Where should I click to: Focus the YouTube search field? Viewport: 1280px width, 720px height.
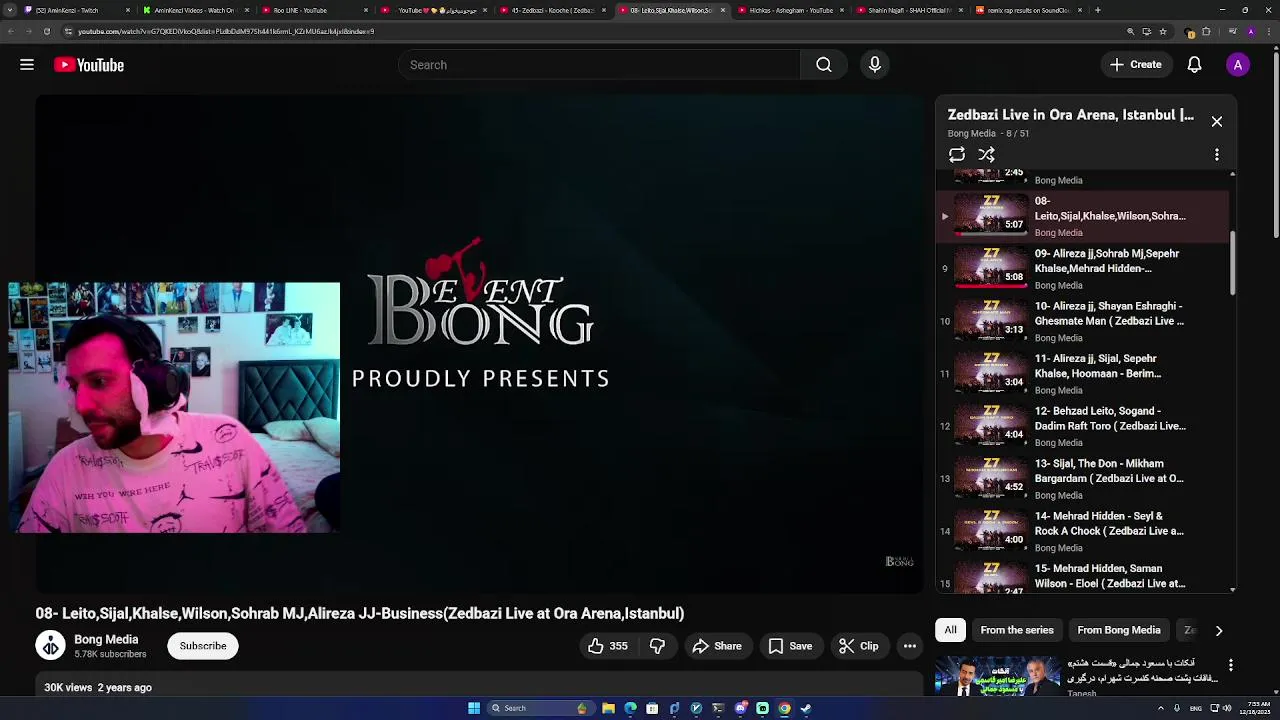600,65
